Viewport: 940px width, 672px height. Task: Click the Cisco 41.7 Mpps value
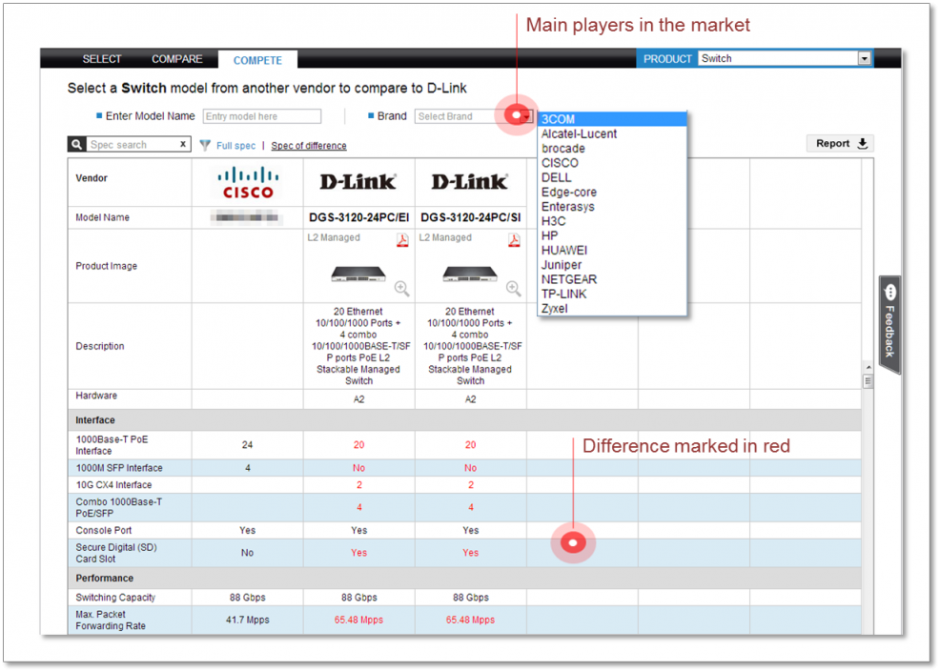(x=248, y=620)
